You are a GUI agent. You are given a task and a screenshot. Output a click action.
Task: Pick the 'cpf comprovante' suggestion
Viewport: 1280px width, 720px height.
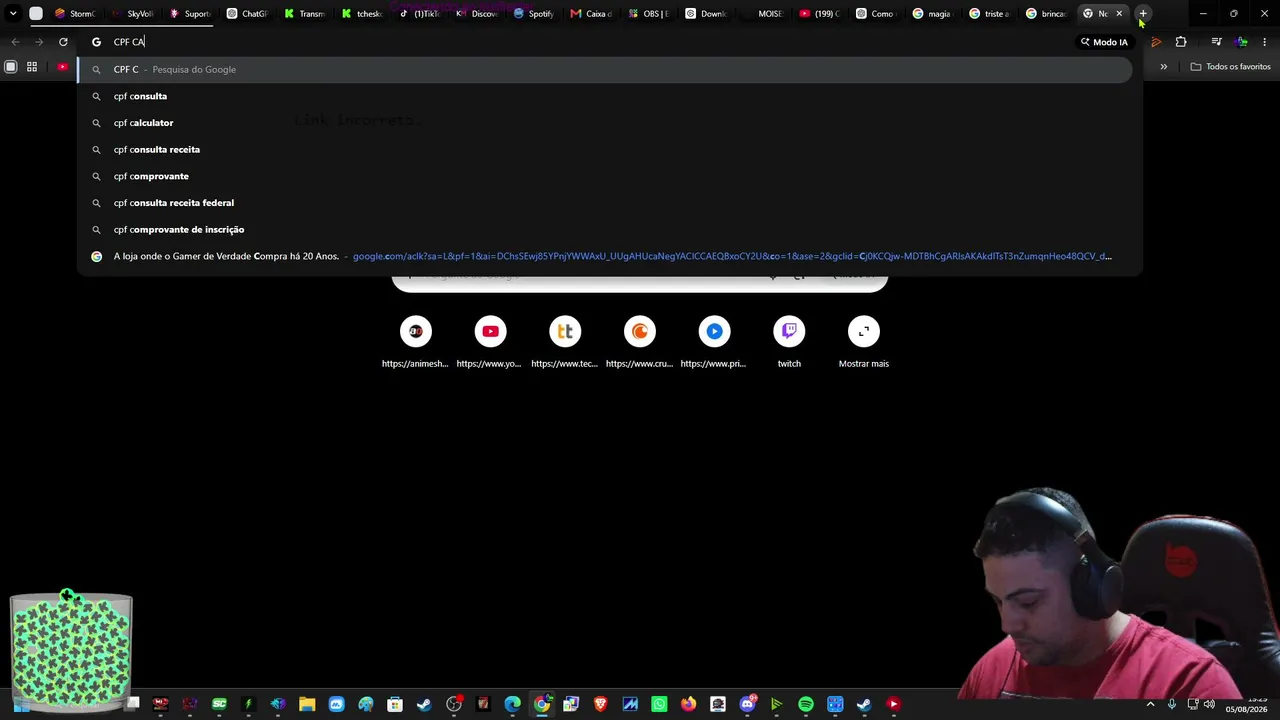click(605, 176)
